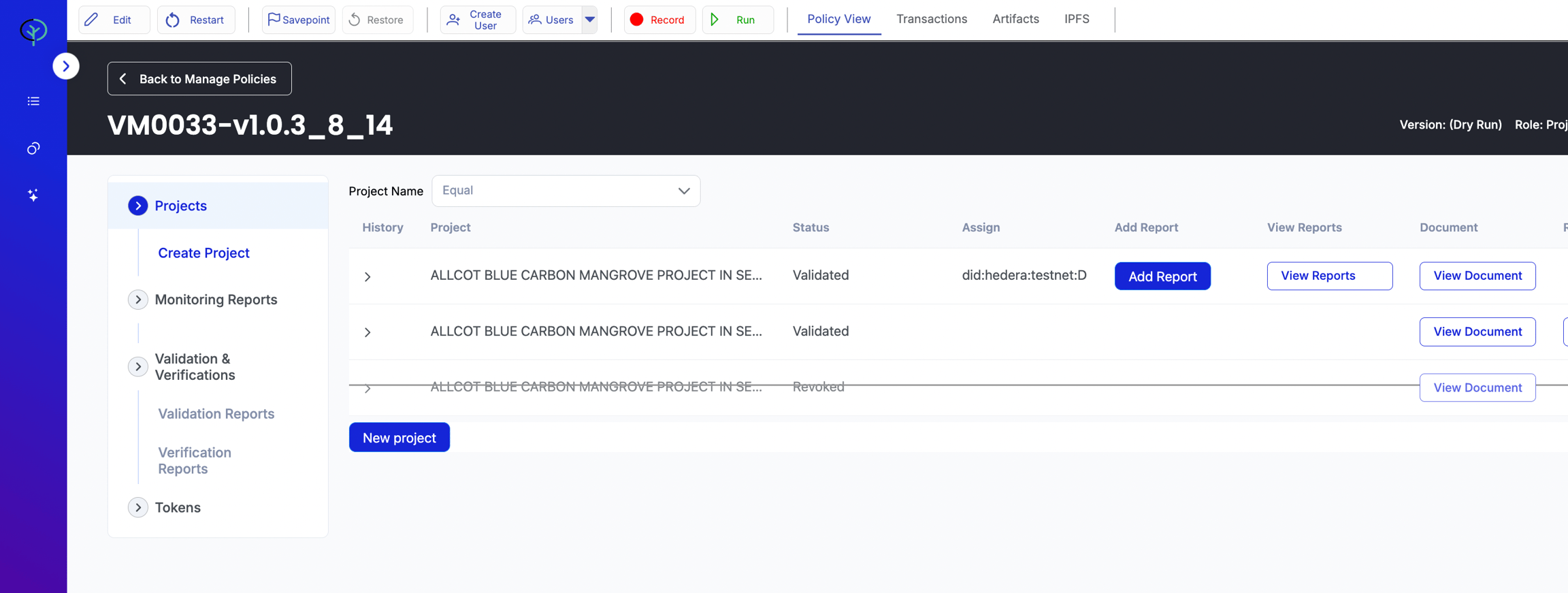
Task: Expand the Monitoring Reports tree section
Action: click(x=138, y=300)
